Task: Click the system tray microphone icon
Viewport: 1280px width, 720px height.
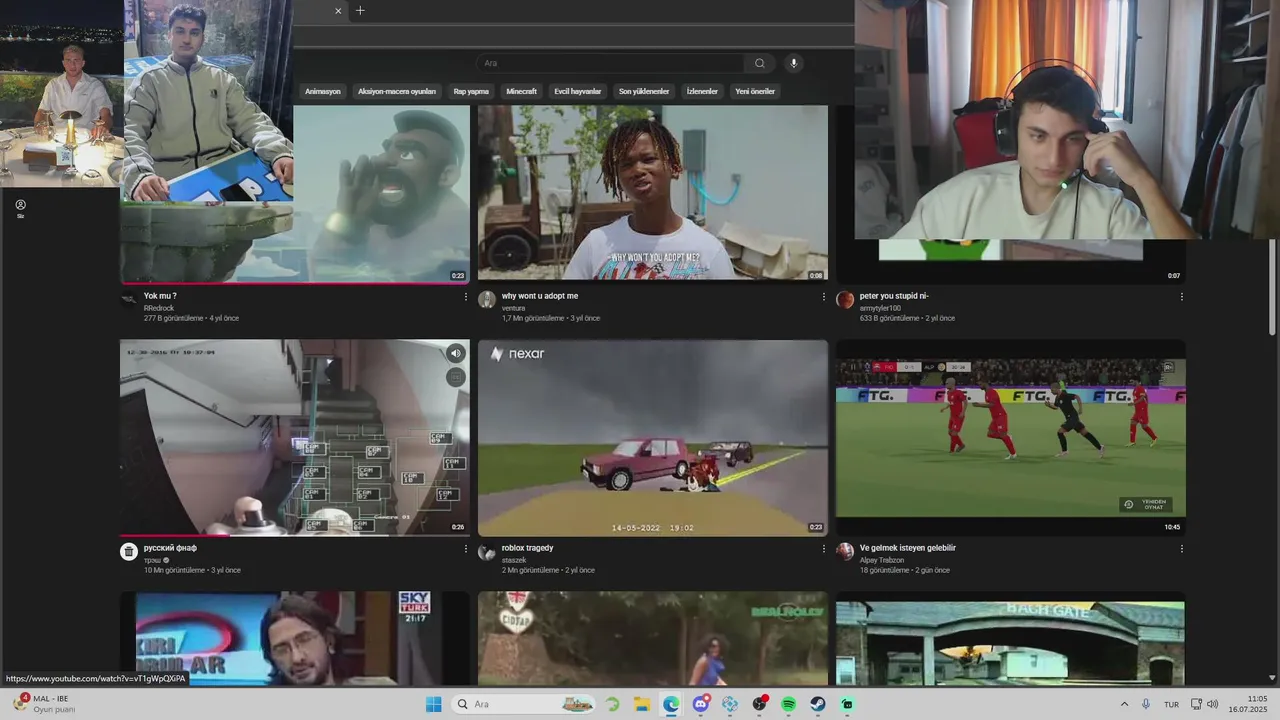Action: [x=1146, y=704]
